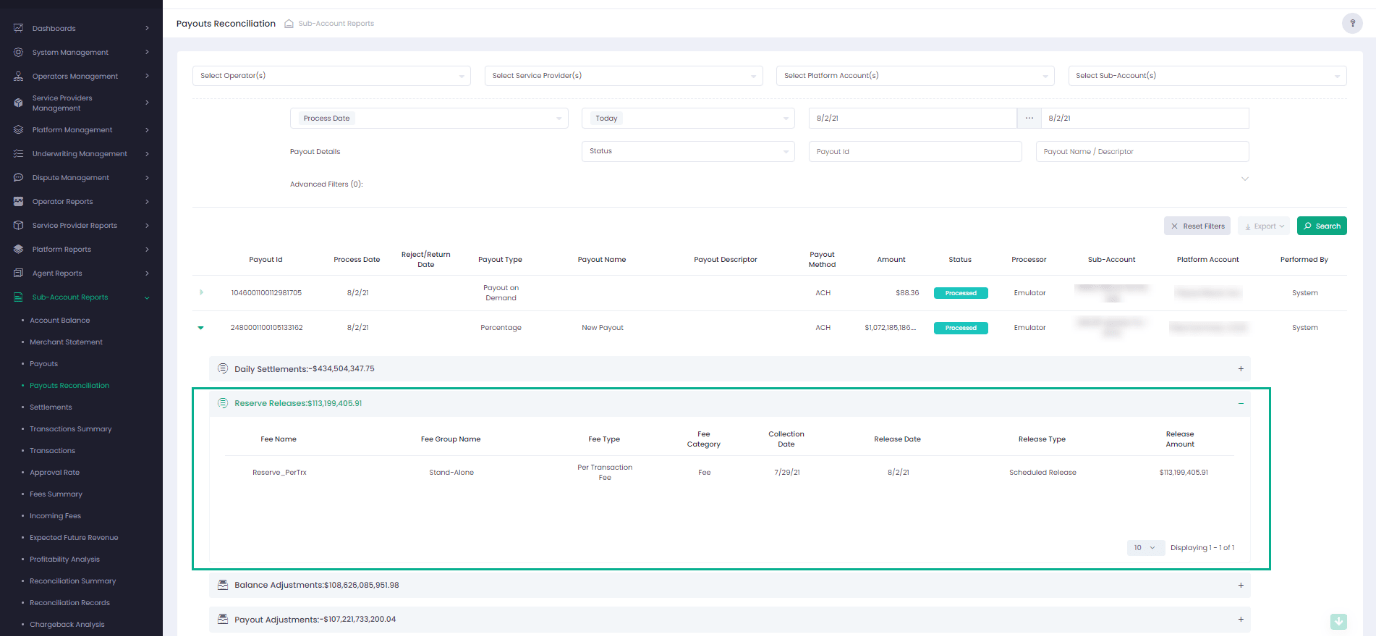The width and height of the screenshot is (1376, 636).
Task: Click the home breadcrumb icon
Action: coord(289,24)
